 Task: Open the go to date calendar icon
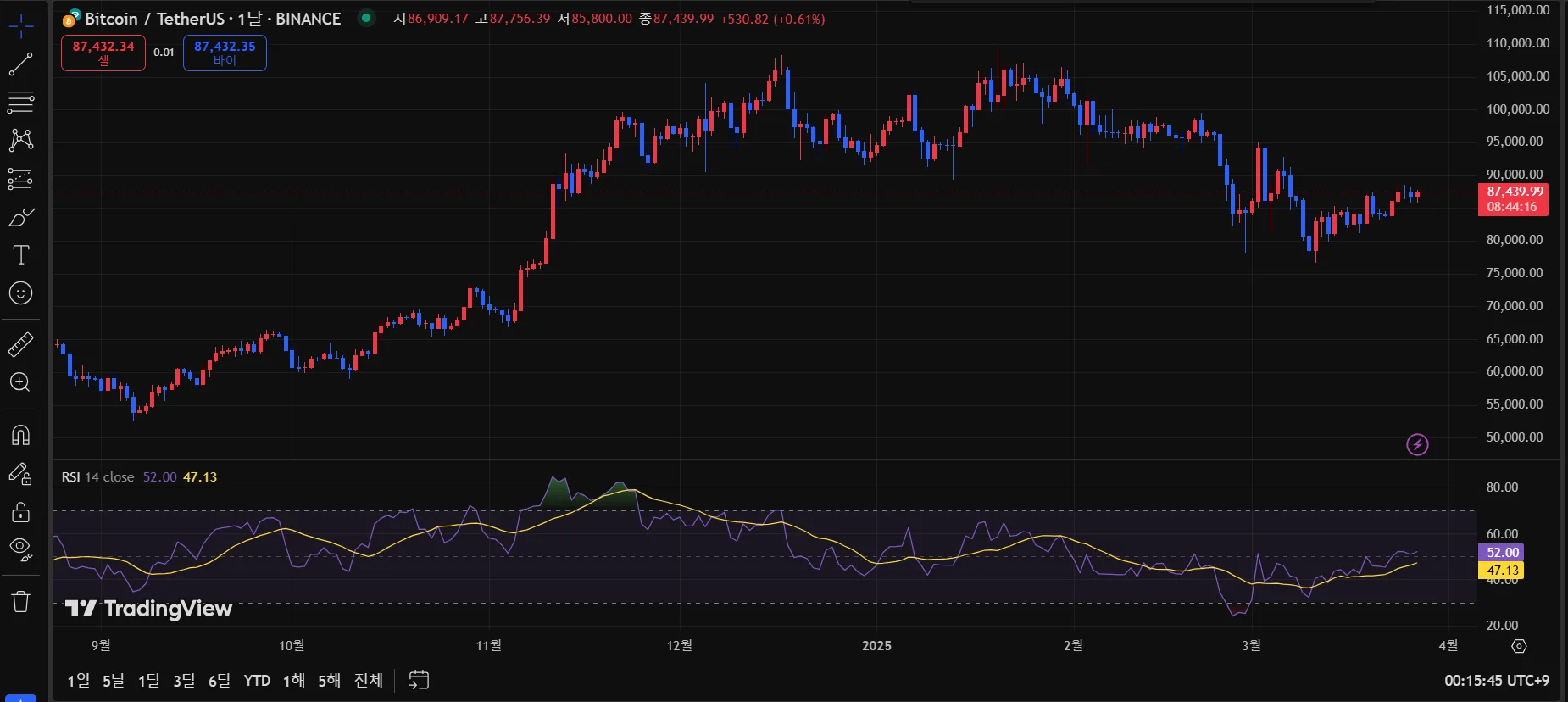click(419, 680)
